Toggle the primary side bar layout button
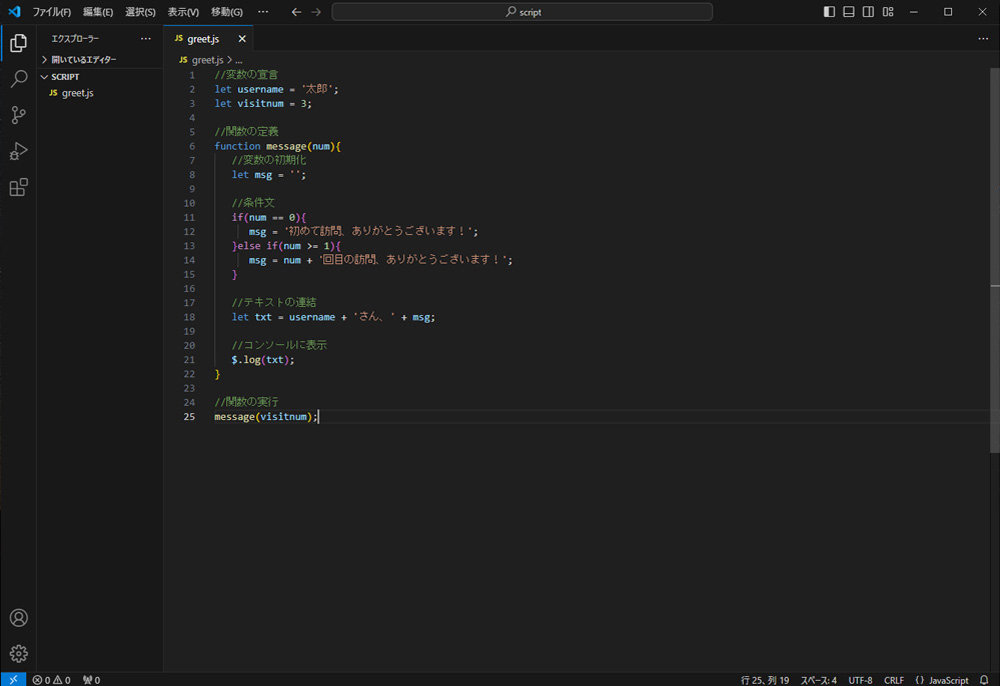 click(829, 12)
